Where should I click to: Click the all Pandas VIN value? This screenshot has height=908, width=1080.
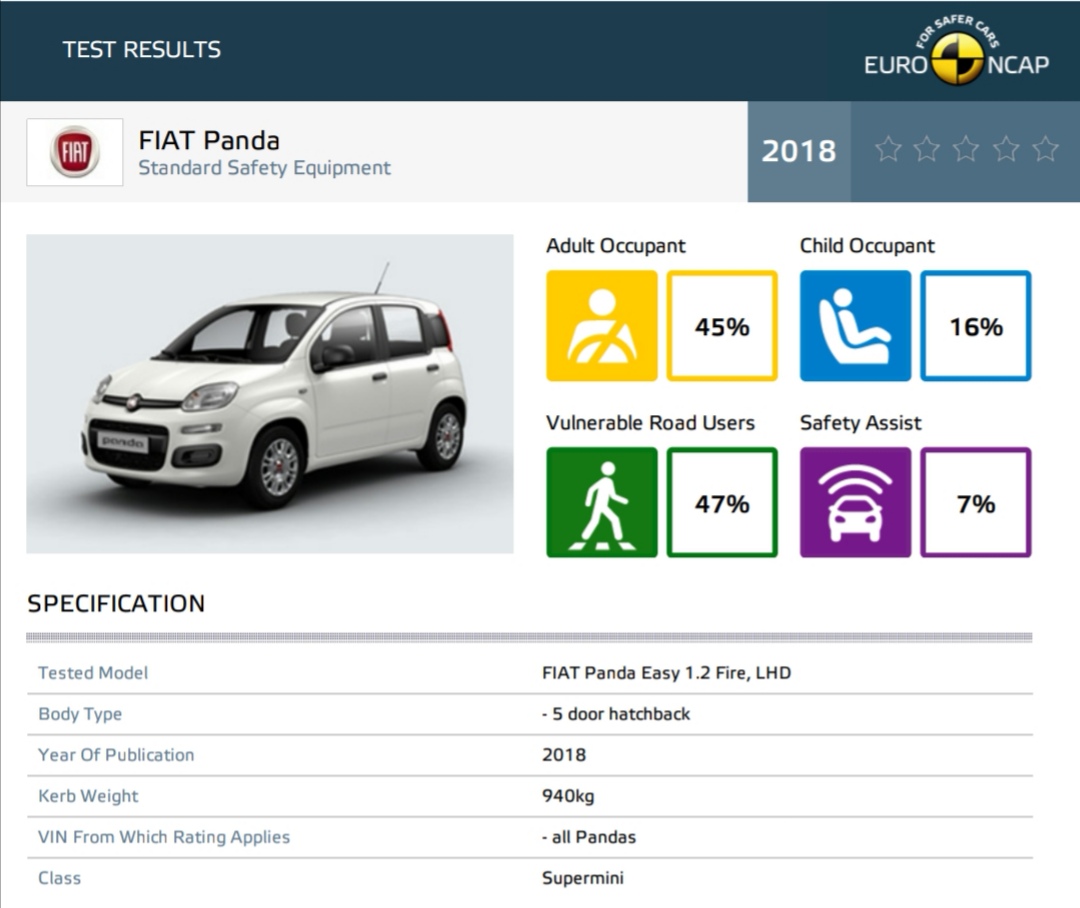589,837
